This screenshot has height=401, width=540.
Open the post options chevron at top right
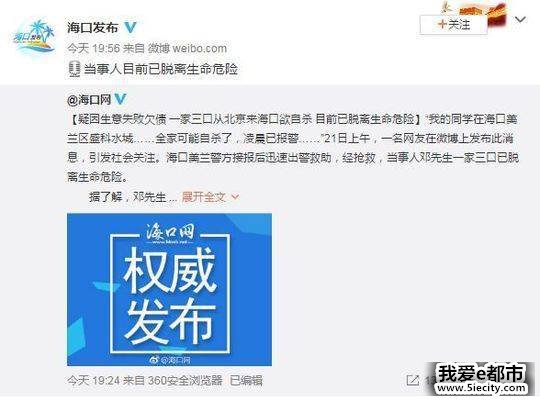520,20
